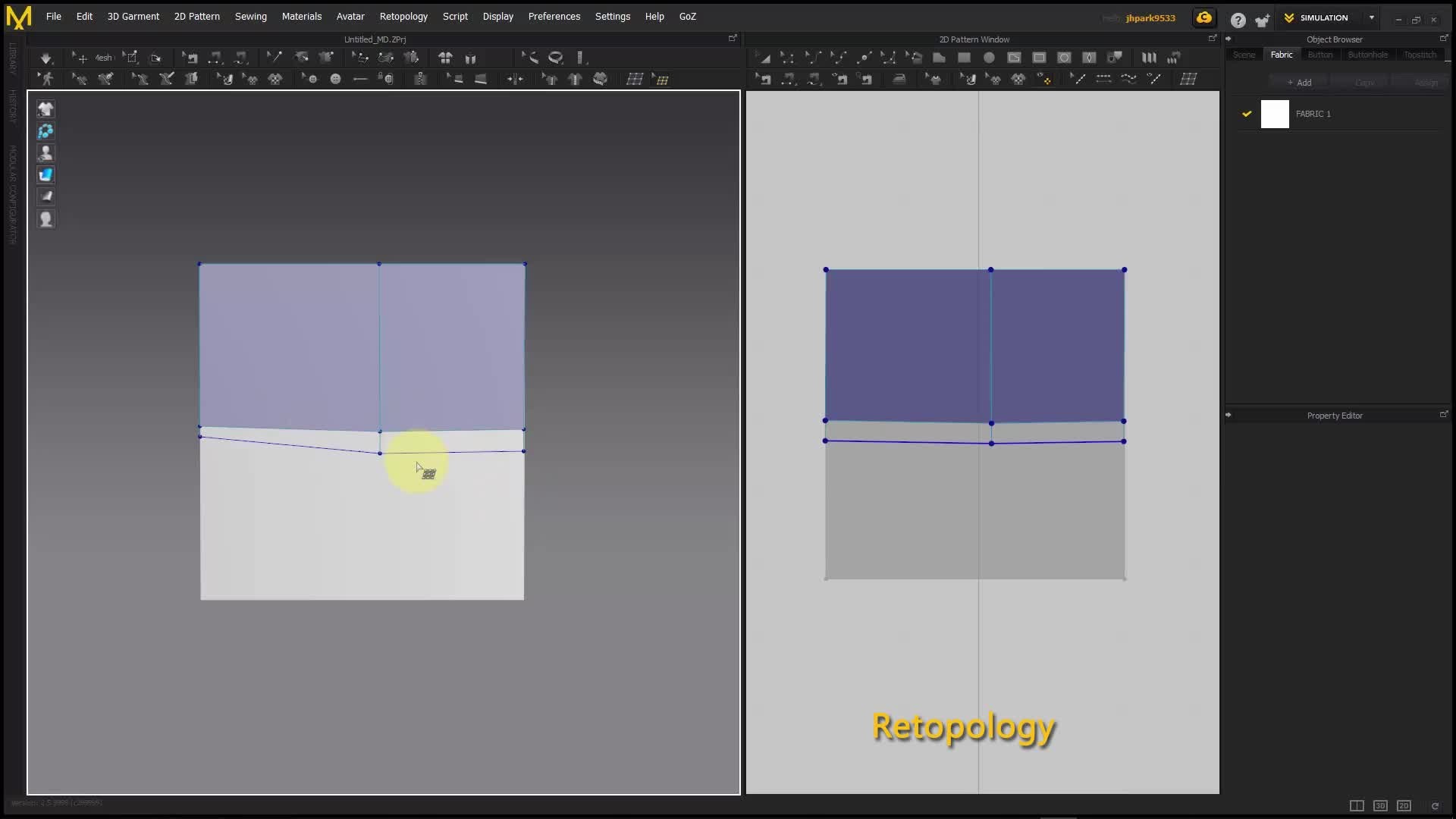
Task: Select the Ellipse pattern tool in 2D toolbar
Action: click(x=989, y=58)
